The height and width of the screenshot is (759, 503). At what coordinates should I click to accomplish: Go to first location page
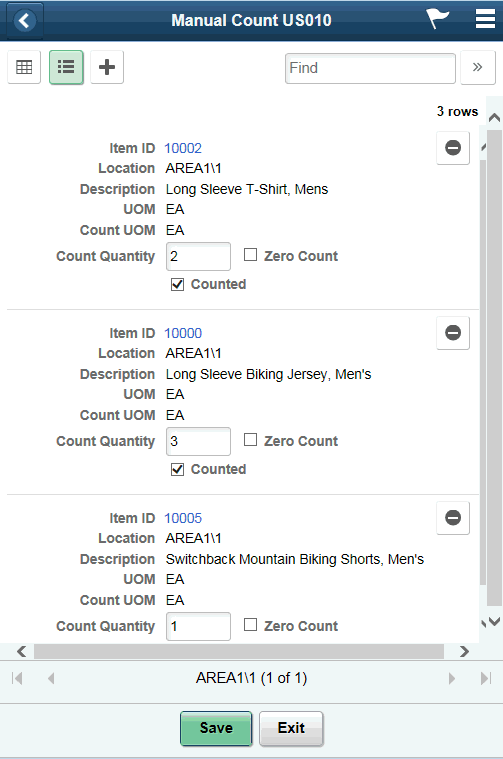click(17, 678)
